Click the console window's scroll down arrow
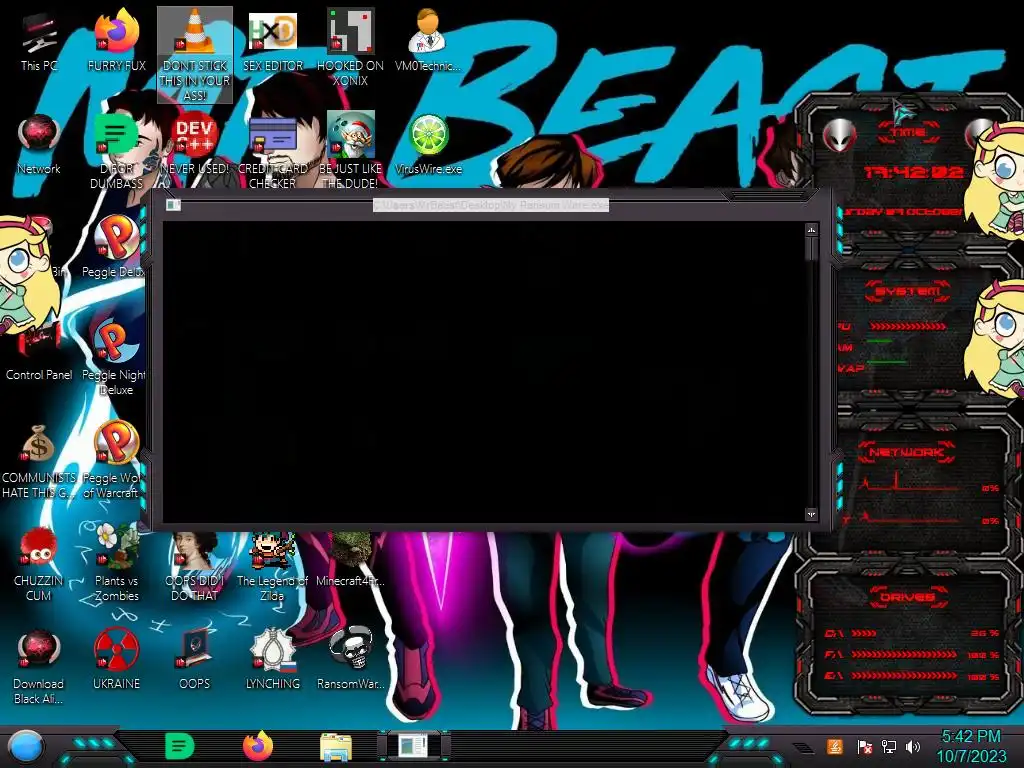Image resolution: width=1024 pixels, height=768 pixels. click(811, 515)
